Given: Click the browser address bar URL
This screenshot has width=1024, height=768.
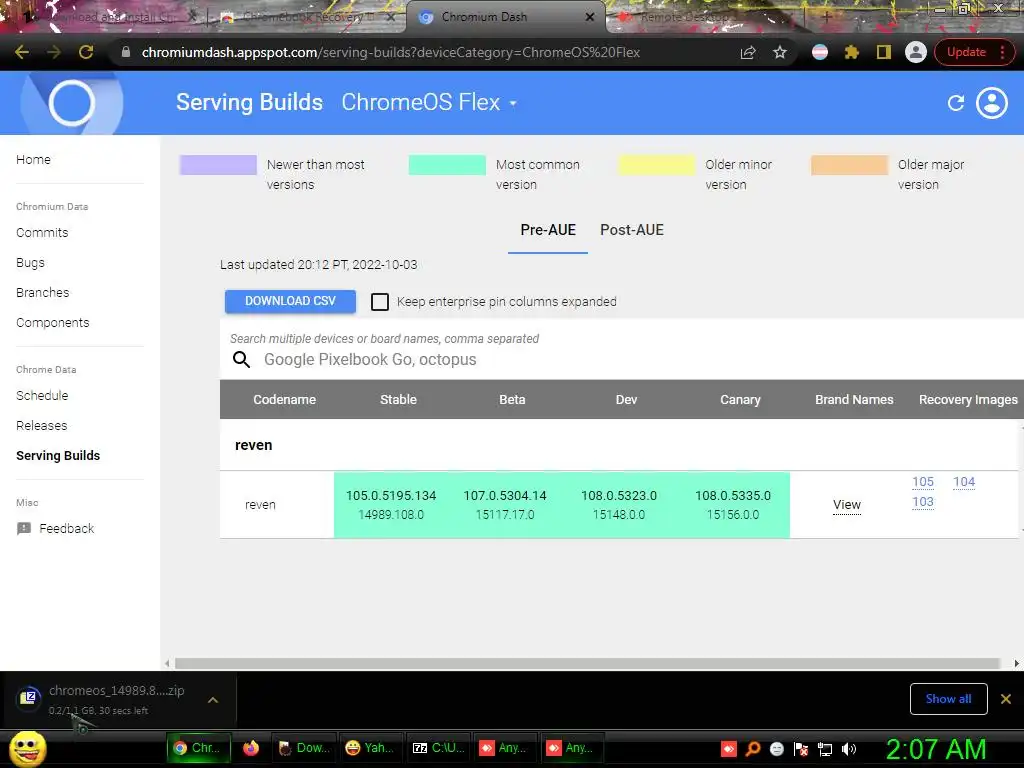Looking at the screenshot, I should coord(391,52).
